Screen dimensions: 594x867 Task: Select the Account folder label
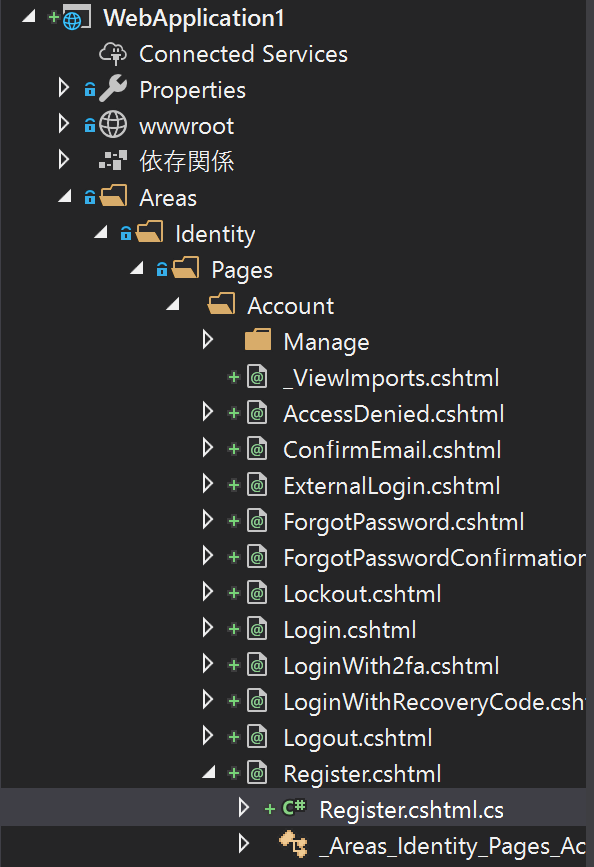click(290, 306)
